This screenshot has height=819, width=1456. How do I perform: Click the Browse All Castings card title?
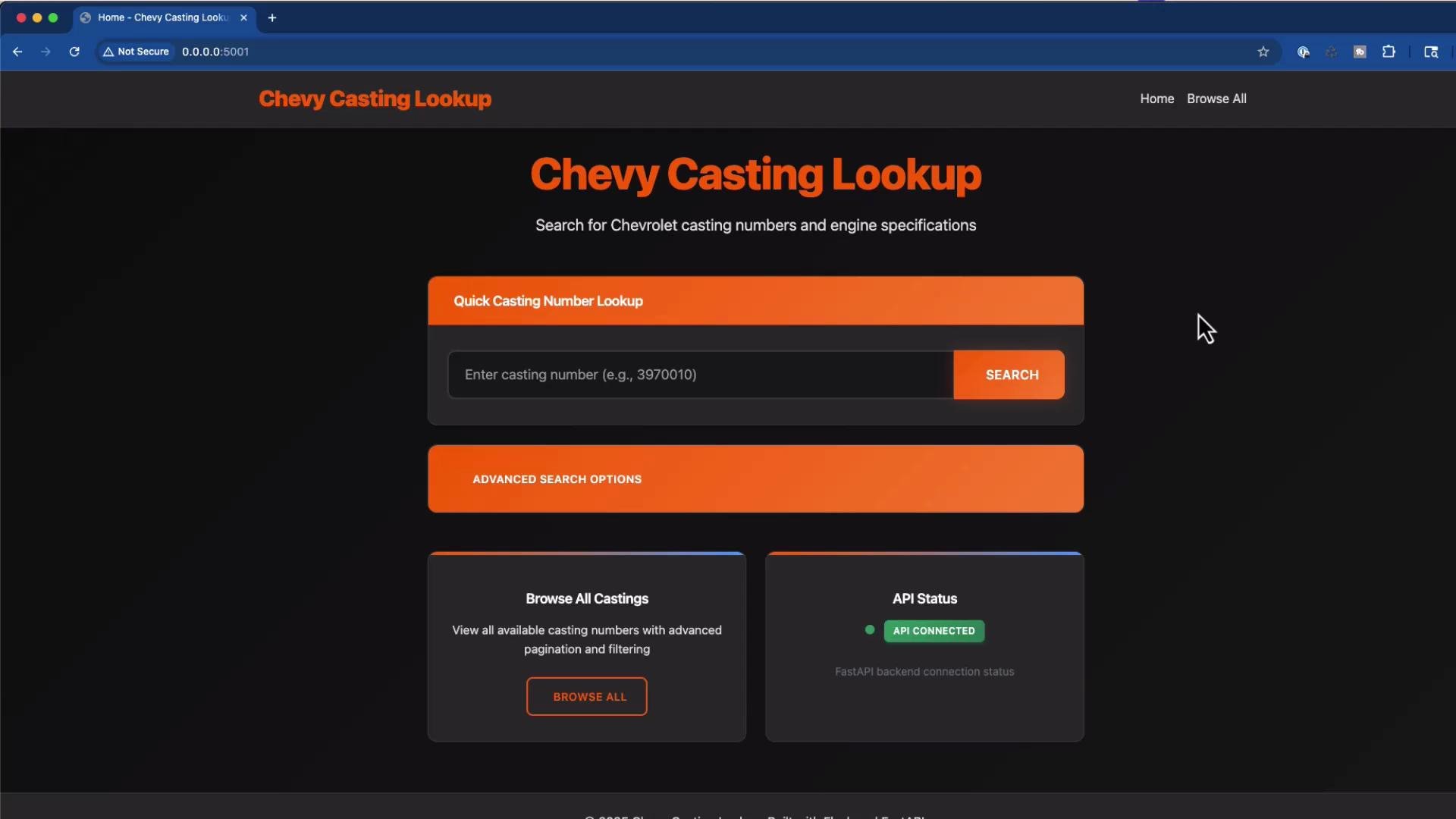pyautogui.click(x=587, y=598)
